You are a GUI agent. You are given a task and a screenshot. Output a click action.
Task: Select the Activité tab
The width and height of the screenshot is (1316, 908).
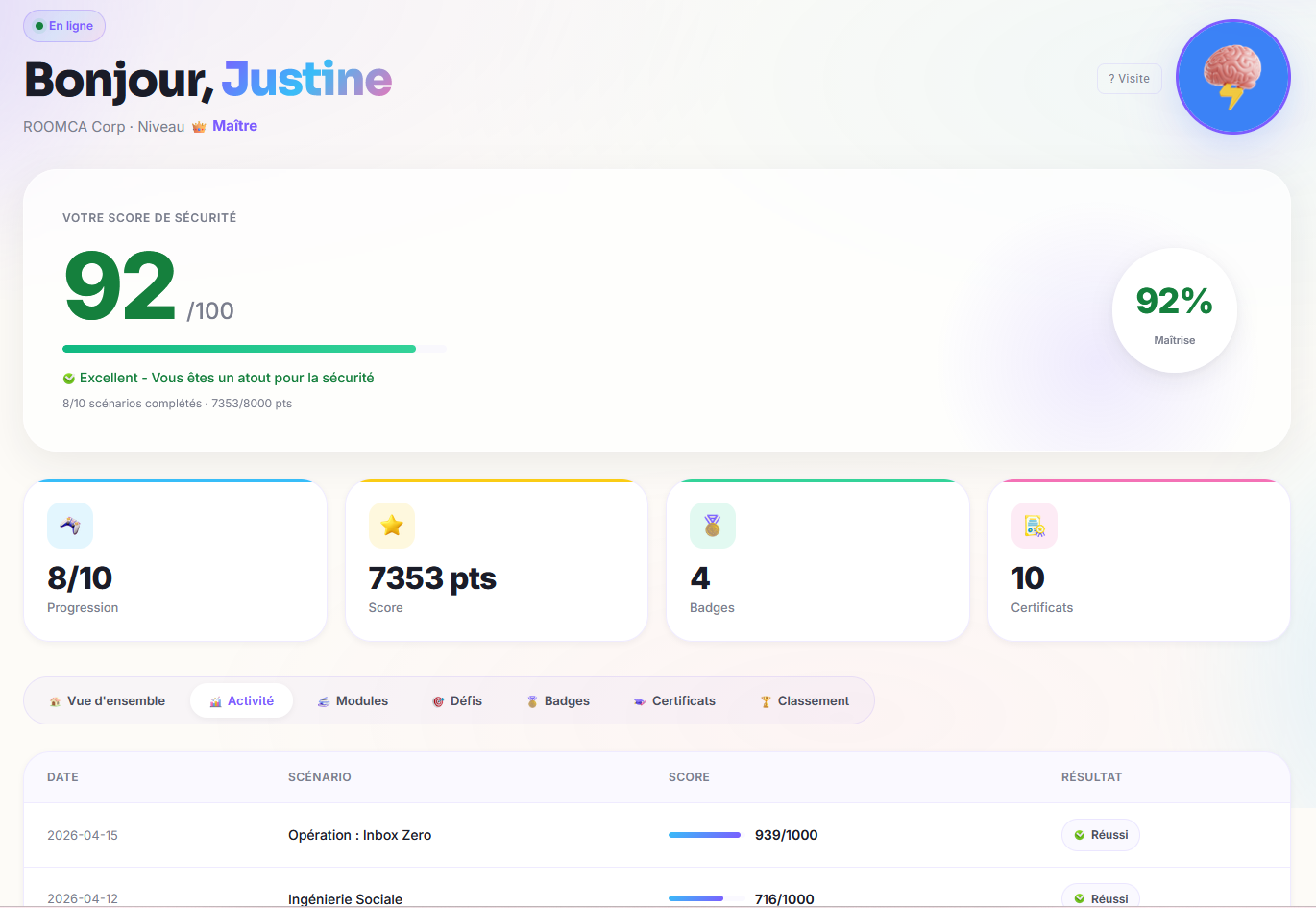tap(242, 701)
